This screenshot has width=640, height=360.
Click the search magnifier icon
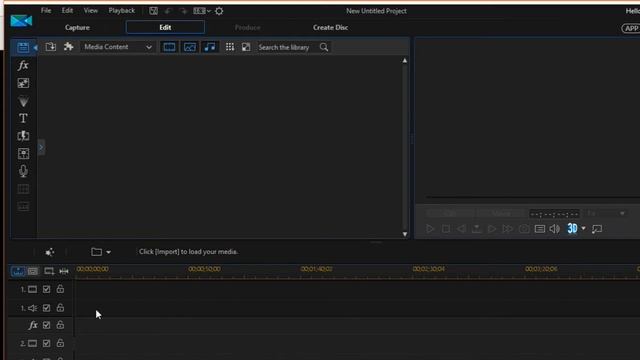pyautogui.click(x=324, y=47)
